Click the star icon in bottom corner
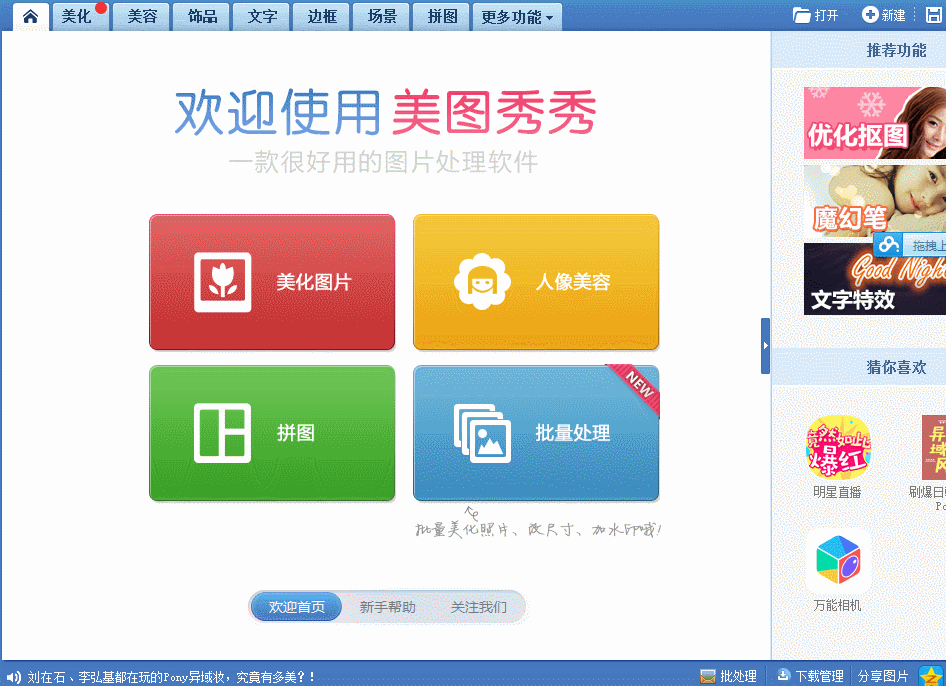The height and width of the screenshot is (686, 946). tap(932, 676)
